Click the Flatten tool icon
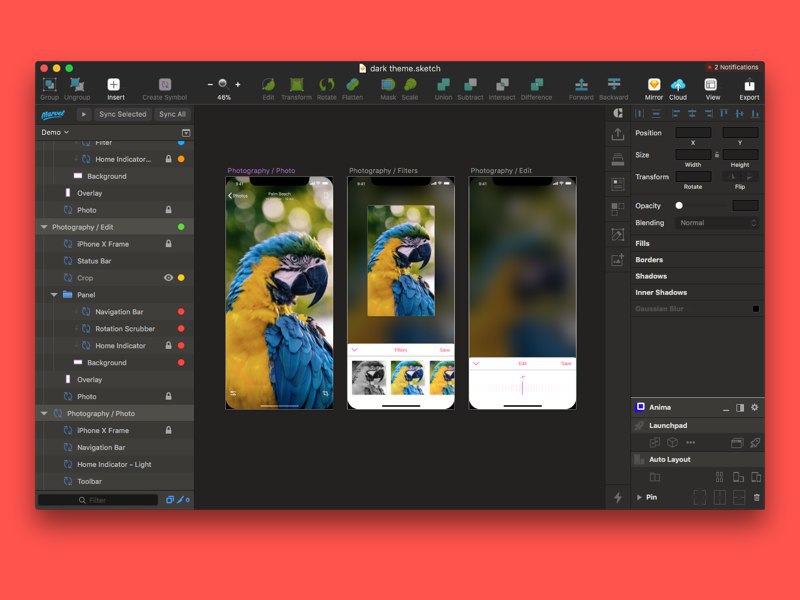The width and height of the screenshot is (800, 600). (x=353, y=84)
